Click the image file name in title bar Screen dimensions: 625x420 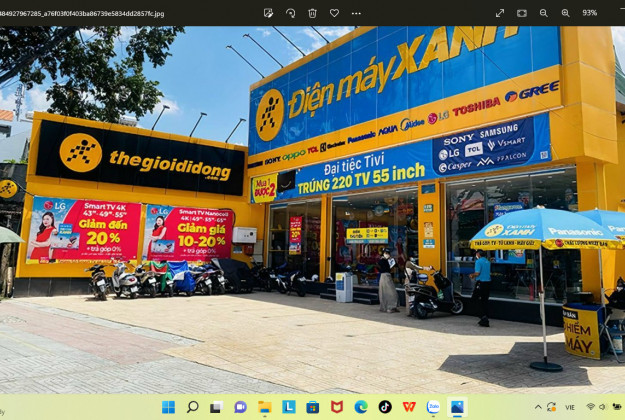coord(82,14)
